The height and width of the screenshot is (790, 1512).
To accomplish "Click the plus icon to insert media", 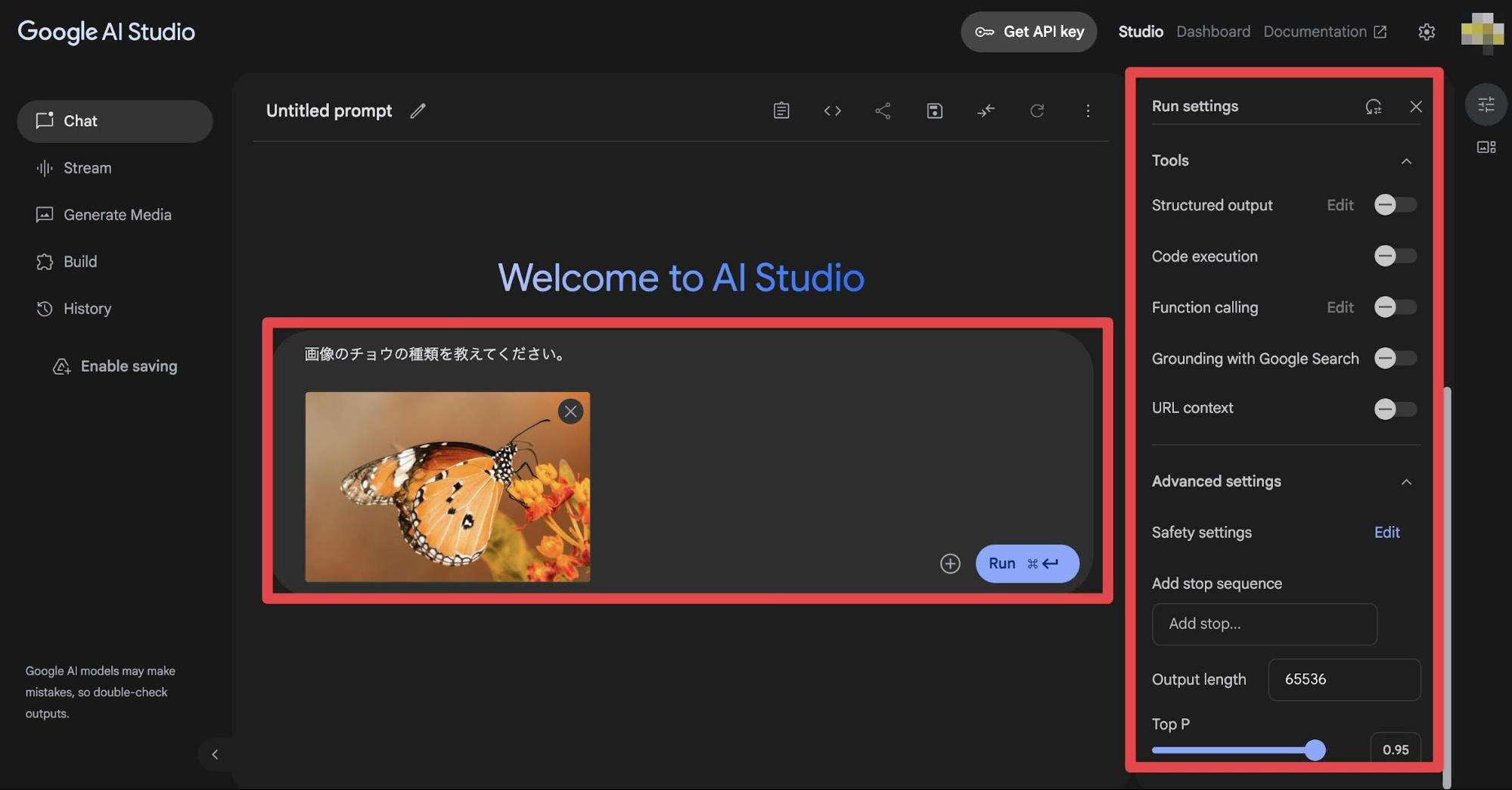I will [x=950, y=564].
